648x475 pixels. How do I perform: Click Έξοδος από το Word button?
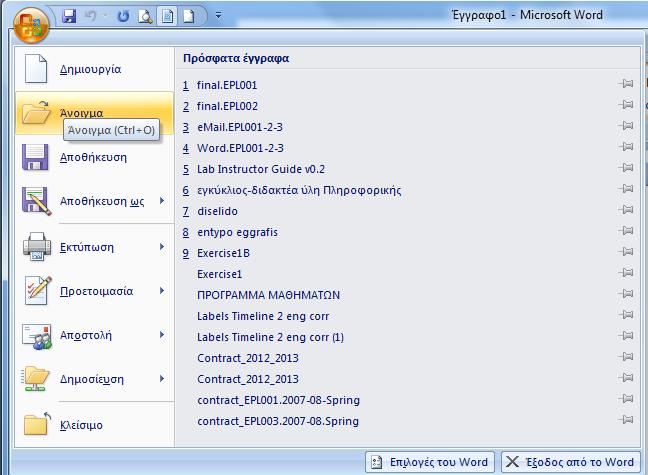point(571,462)
